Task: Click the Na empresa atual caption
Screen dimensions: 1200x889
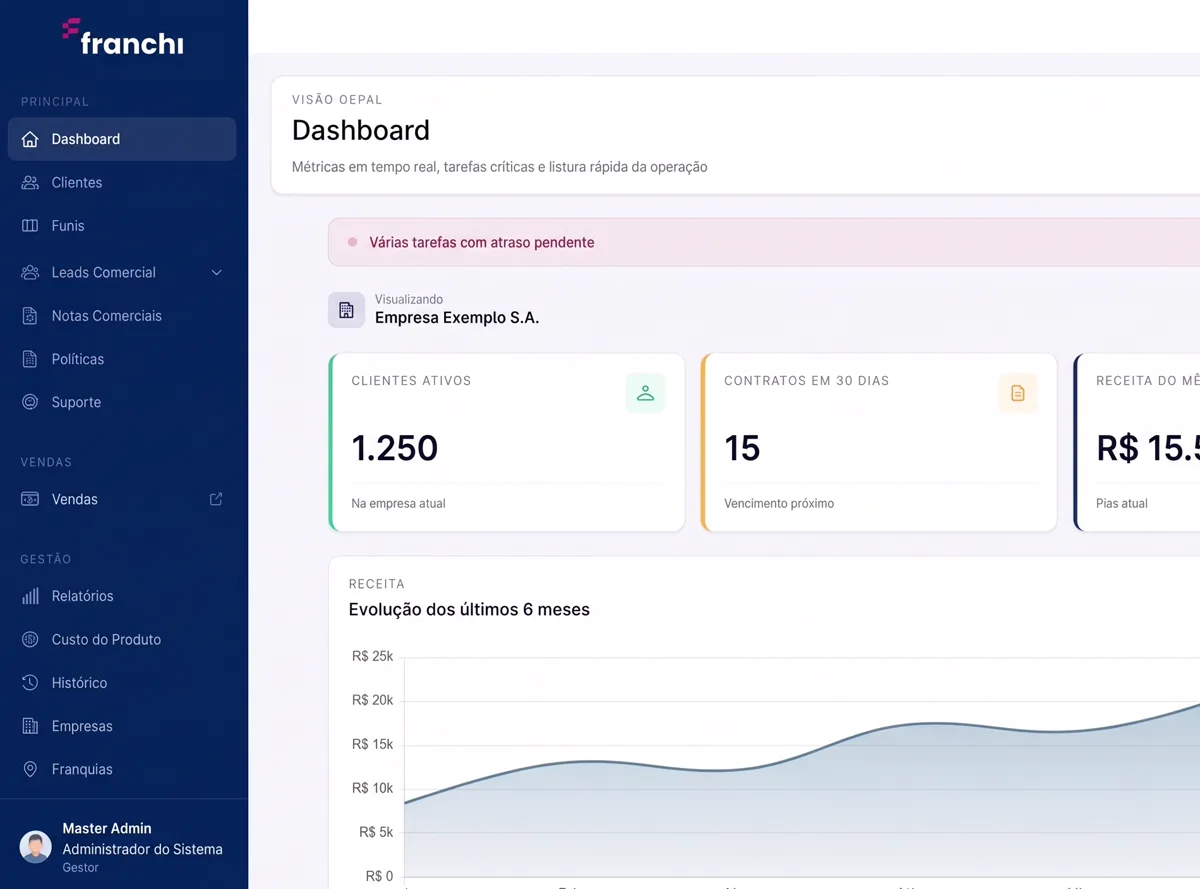Action: tap(398, 503)
